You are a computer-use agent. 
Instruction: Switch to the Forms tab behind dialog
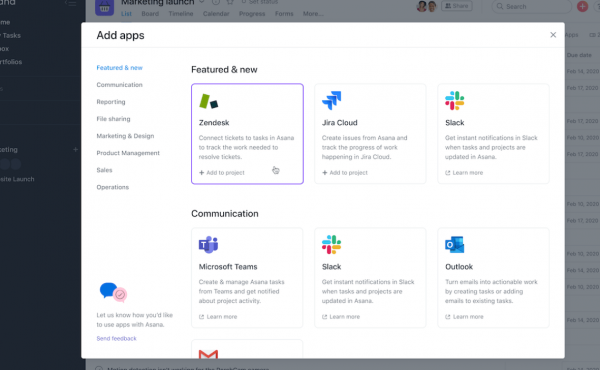click(x=284, y=14)
